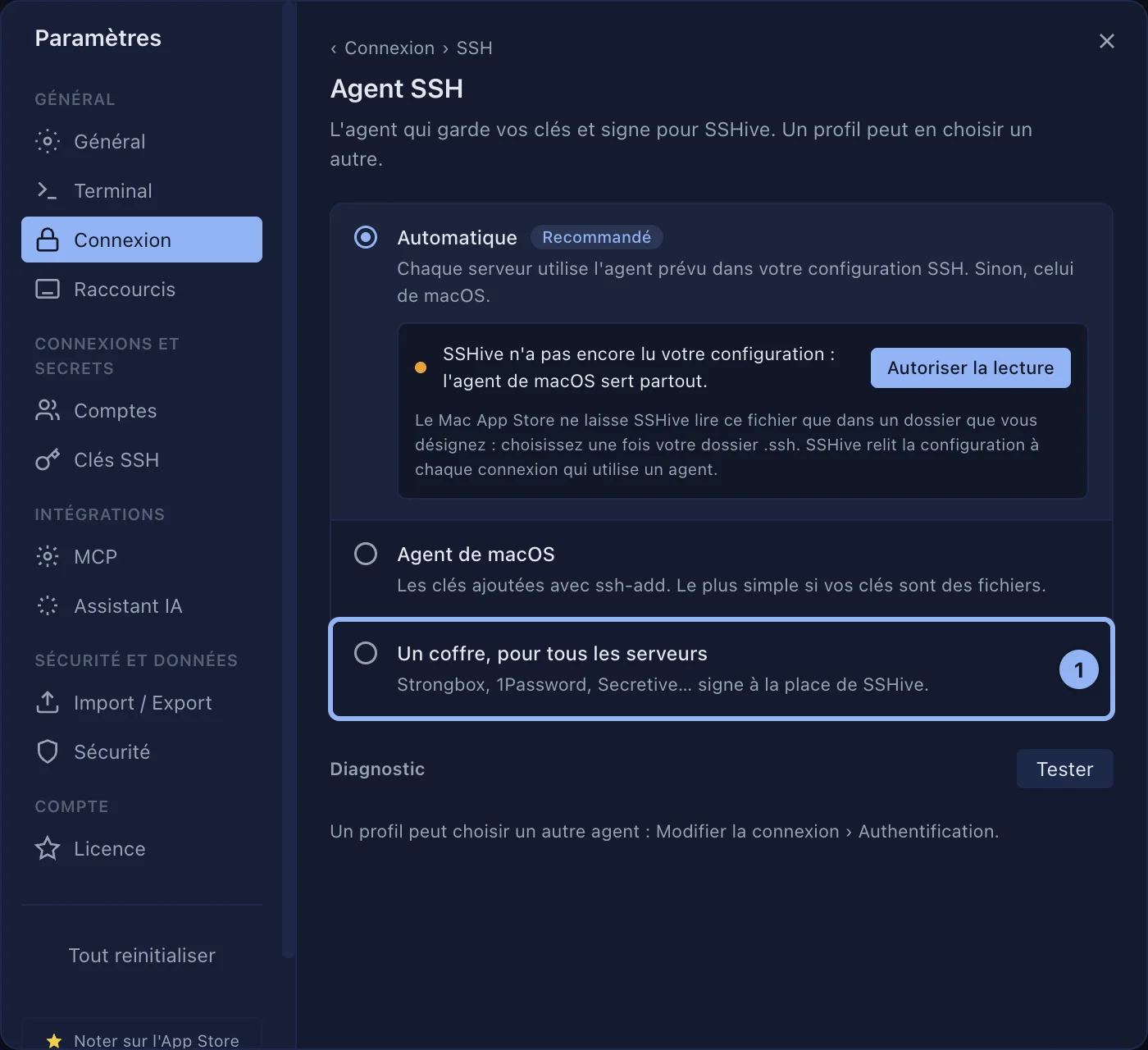Open the Sécurité settings

(142, 751)
